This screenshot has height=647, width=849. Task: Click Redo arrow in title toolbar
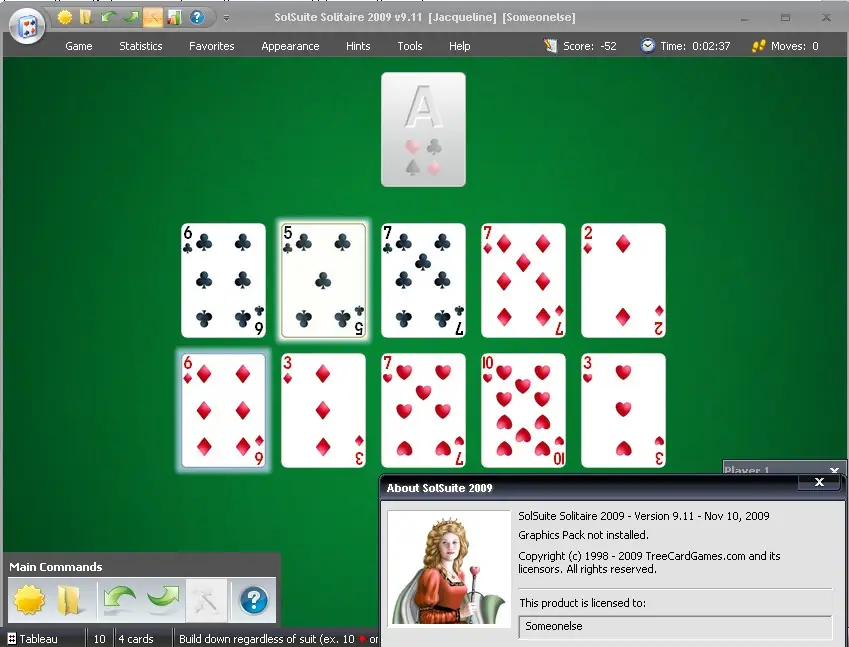click(130, 17)
